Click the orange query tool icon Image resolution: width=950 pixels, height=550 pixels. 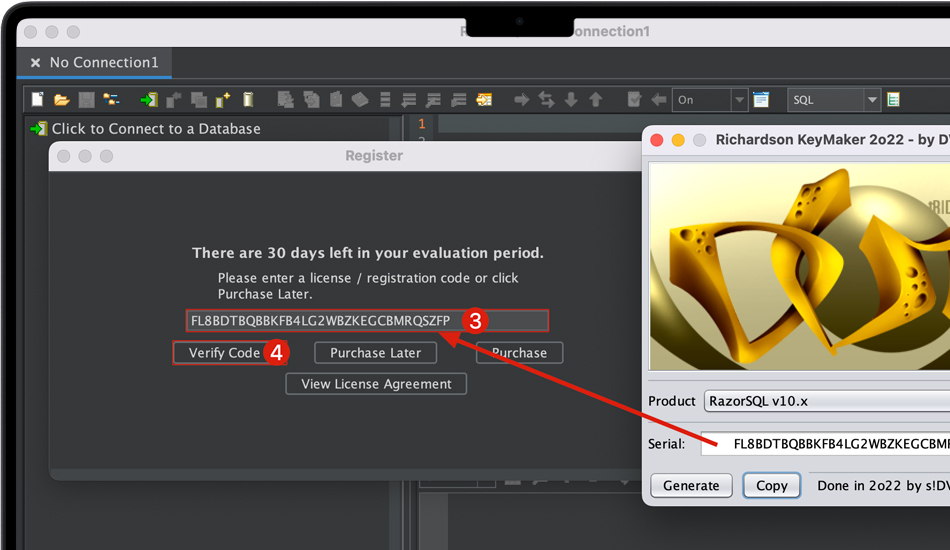coord(485,100)
